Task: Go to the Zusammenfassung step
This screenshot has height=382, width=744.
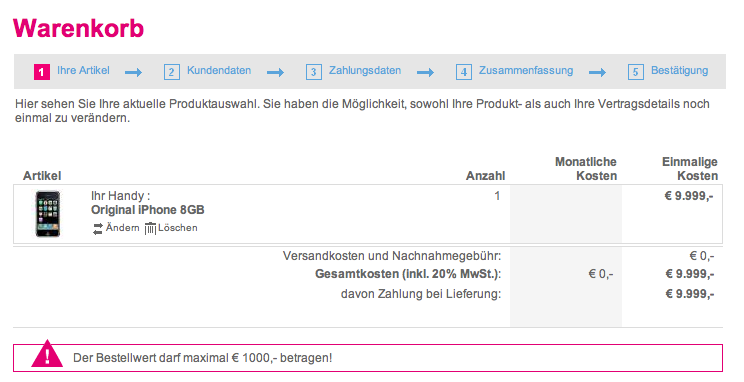Action: 526,71
